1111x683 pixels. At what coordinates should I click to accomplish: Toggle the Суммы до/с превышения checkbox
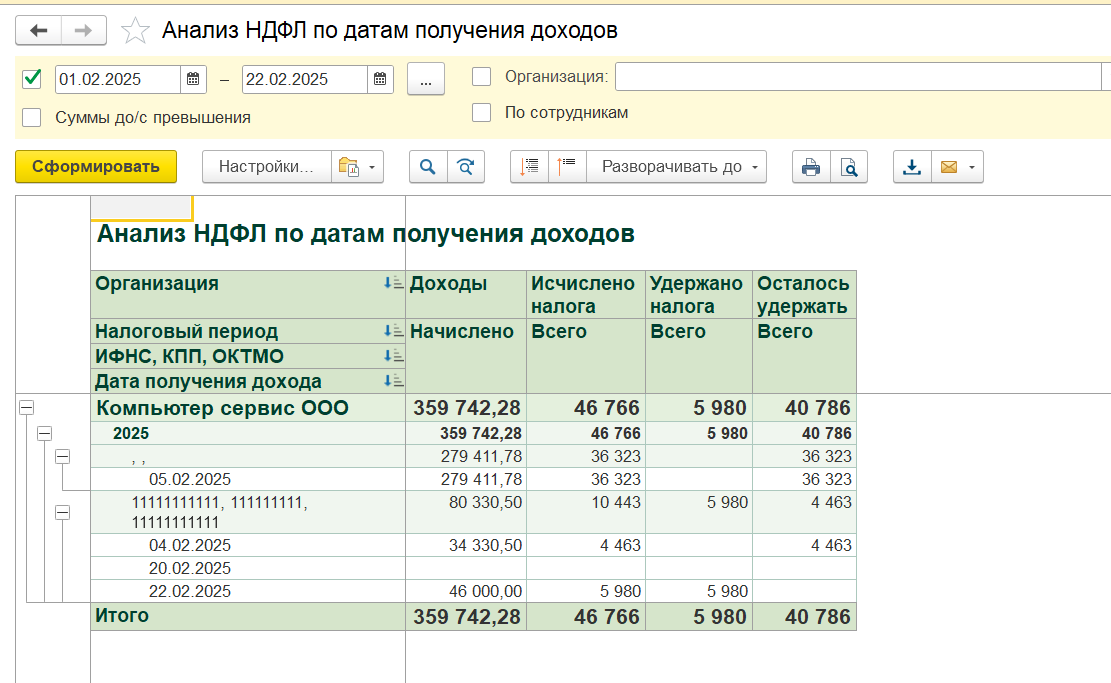[32, 118]
